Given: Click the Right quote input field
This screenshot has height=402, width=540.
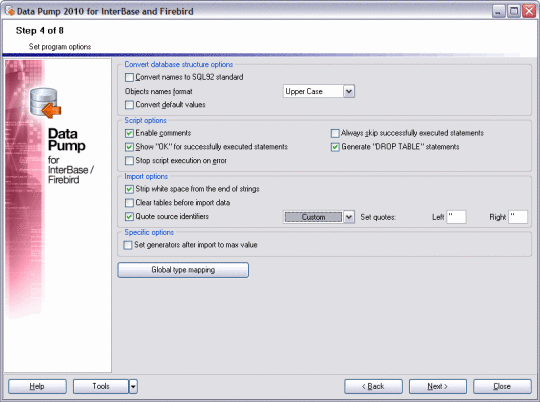Looking at the screenshot, I should point(518,217).
